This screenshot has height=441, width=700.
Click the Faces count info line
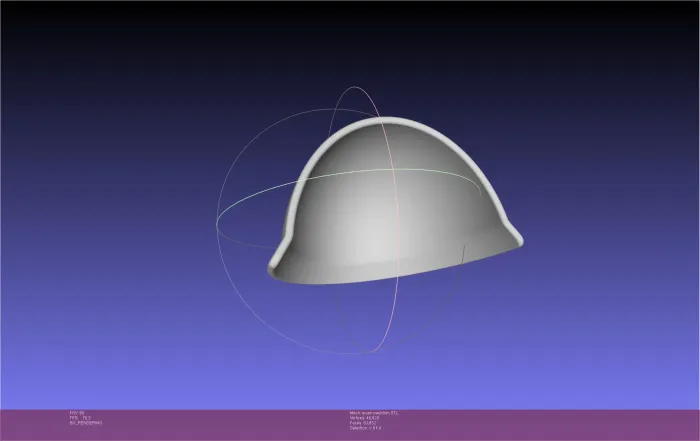tap(363, 423)
